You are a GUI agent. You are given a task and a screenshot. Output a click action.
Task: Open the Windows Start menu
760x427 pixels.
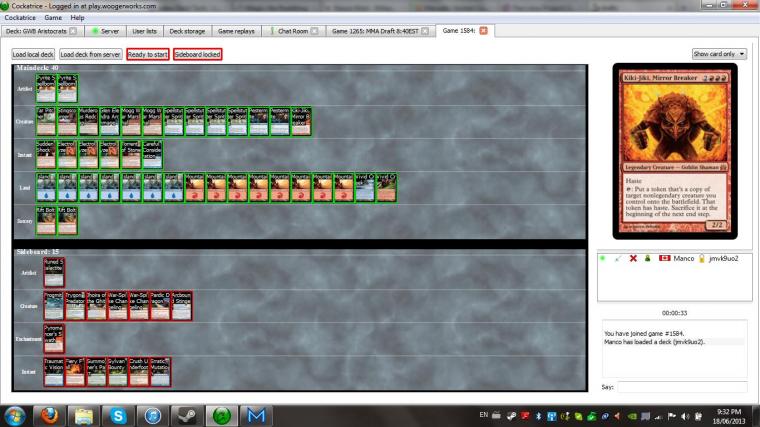tap(15, 416)
